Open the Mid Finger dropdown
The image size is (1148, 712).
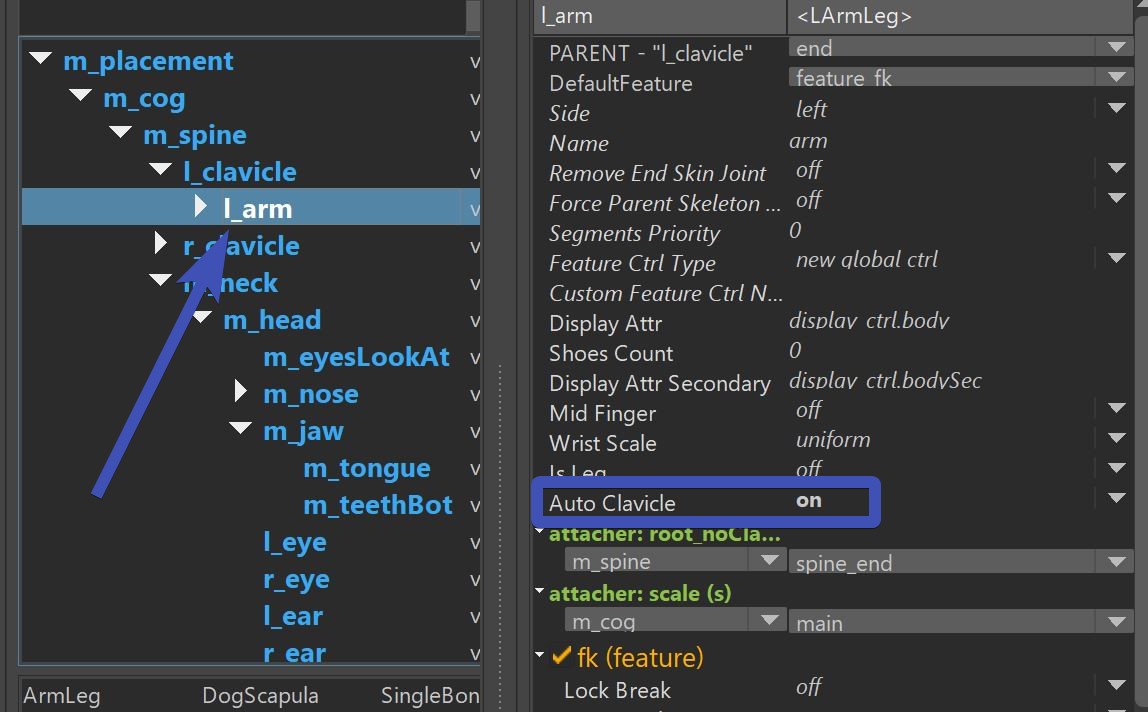click(1117, 408)
